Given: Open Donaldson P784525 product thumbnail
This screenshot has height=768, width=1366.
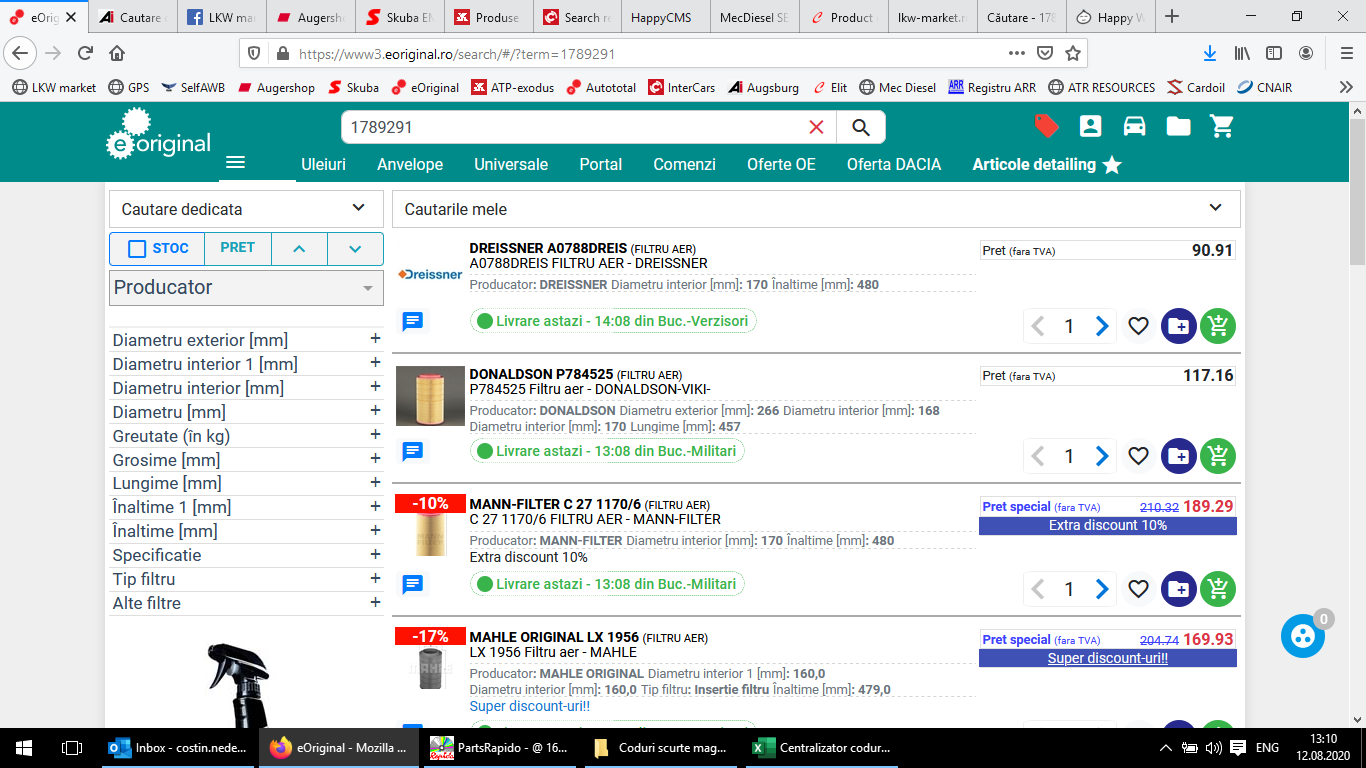Looking at the screenshot, I should pyautogui.click(x=430, y=397).
